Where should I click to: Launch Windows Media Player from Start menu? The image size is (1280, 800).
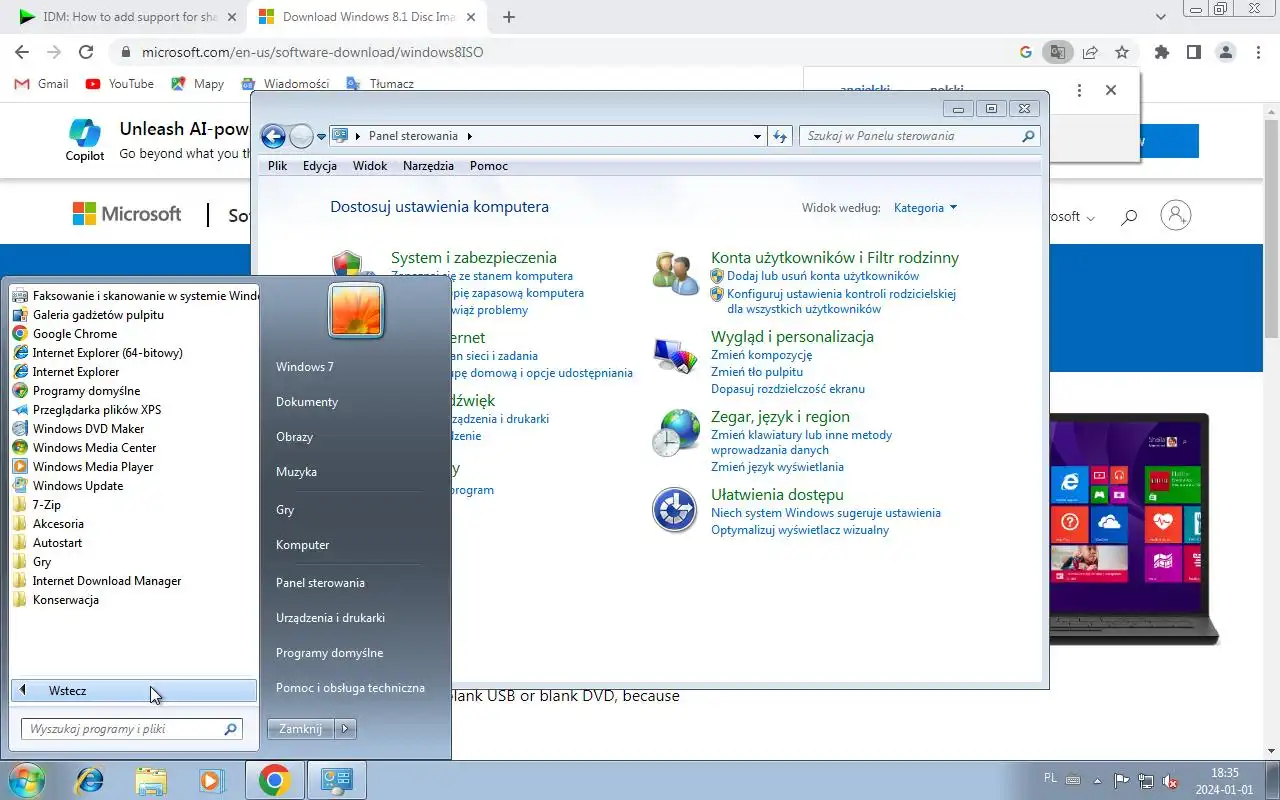point(83,467)
